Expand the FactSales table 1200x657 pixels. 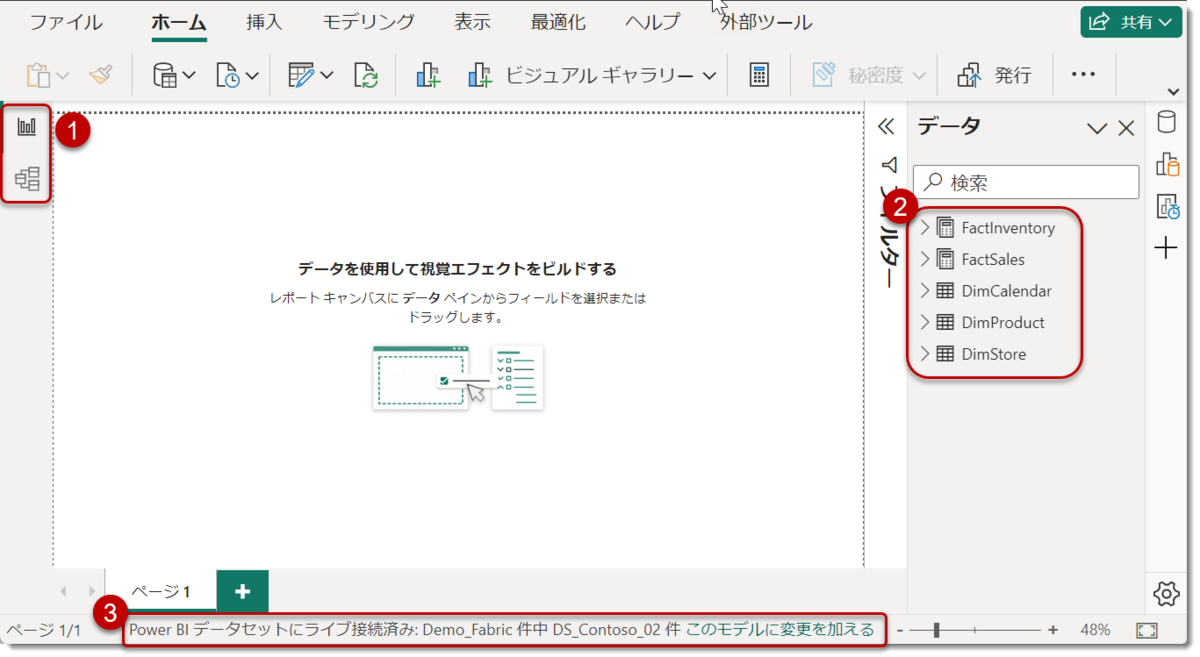pos(925,259)
